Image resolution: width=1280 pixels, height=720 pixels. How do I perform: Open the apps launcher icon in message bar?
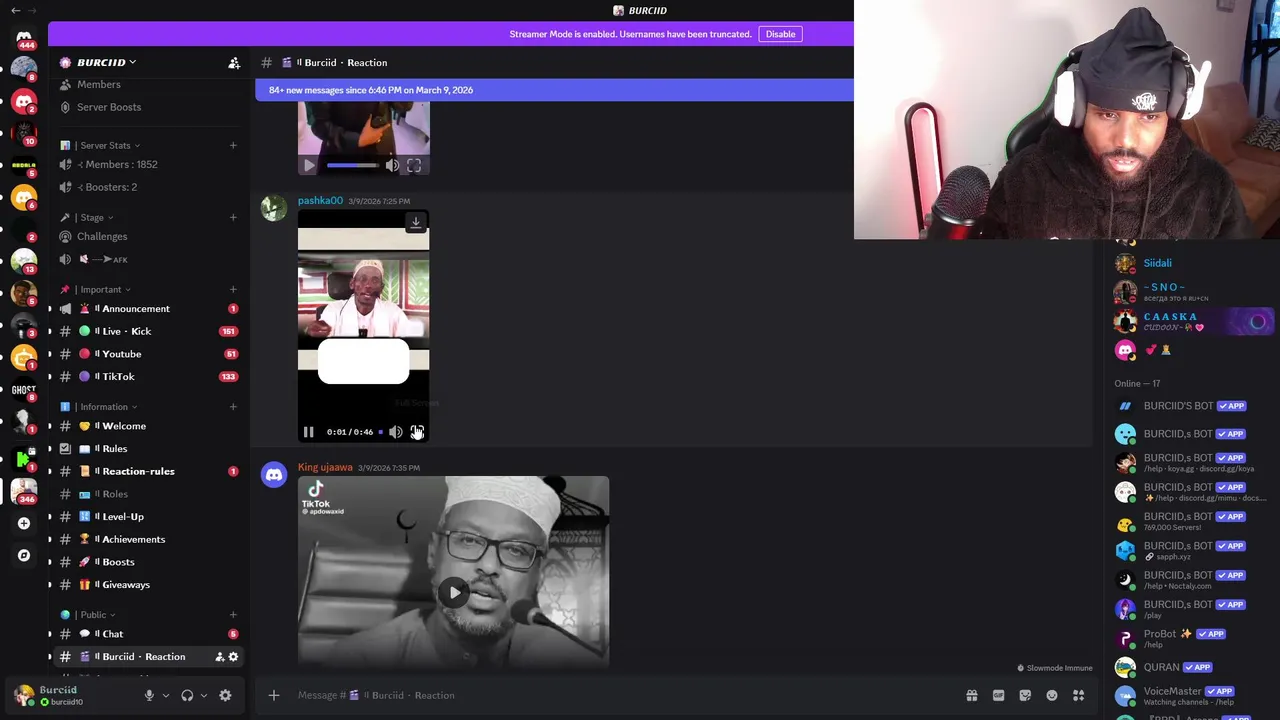coord(1079,695)
